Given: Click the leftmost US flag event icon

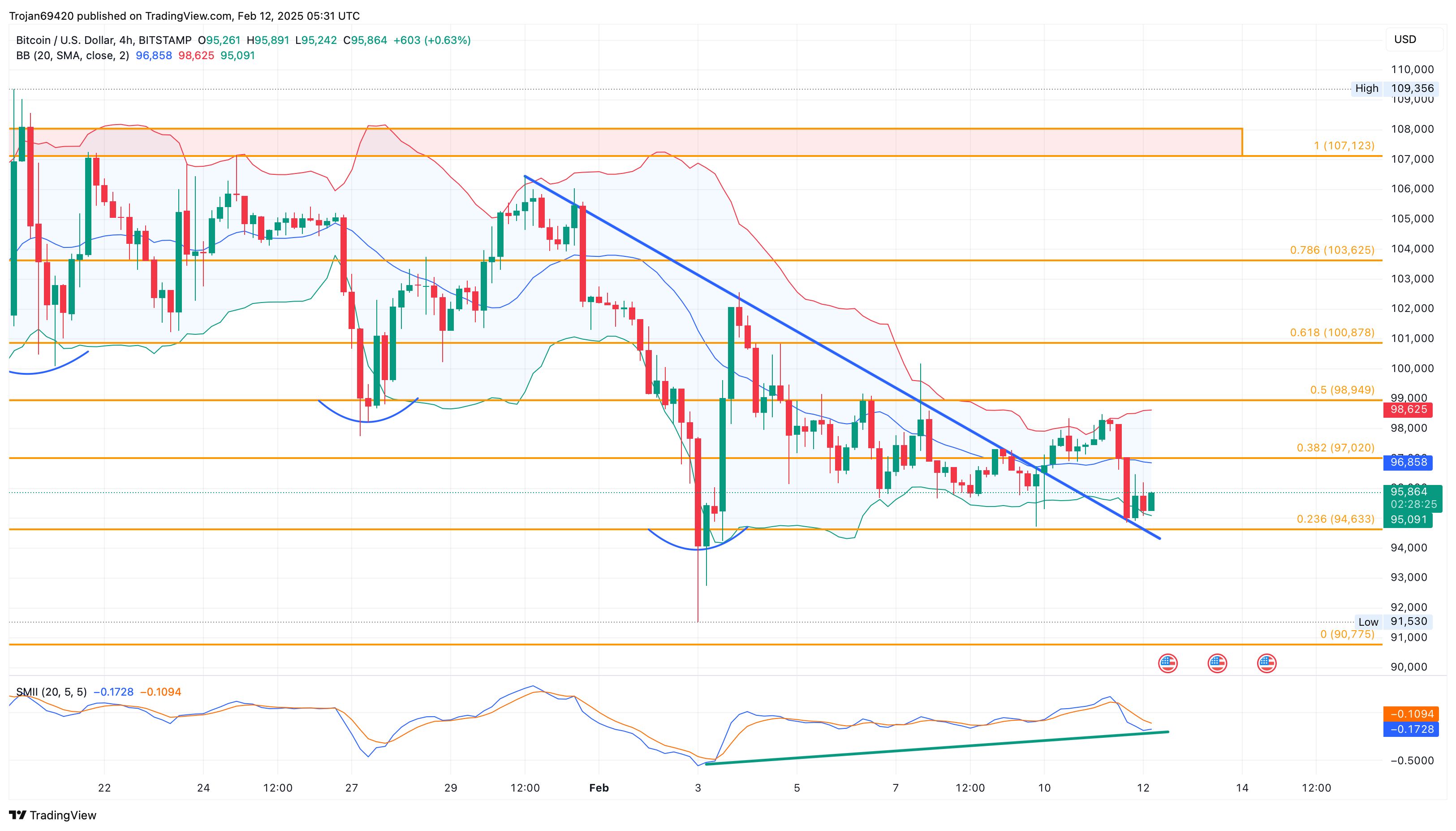Looking at the screenshot, I should [x=1167, y=663].
